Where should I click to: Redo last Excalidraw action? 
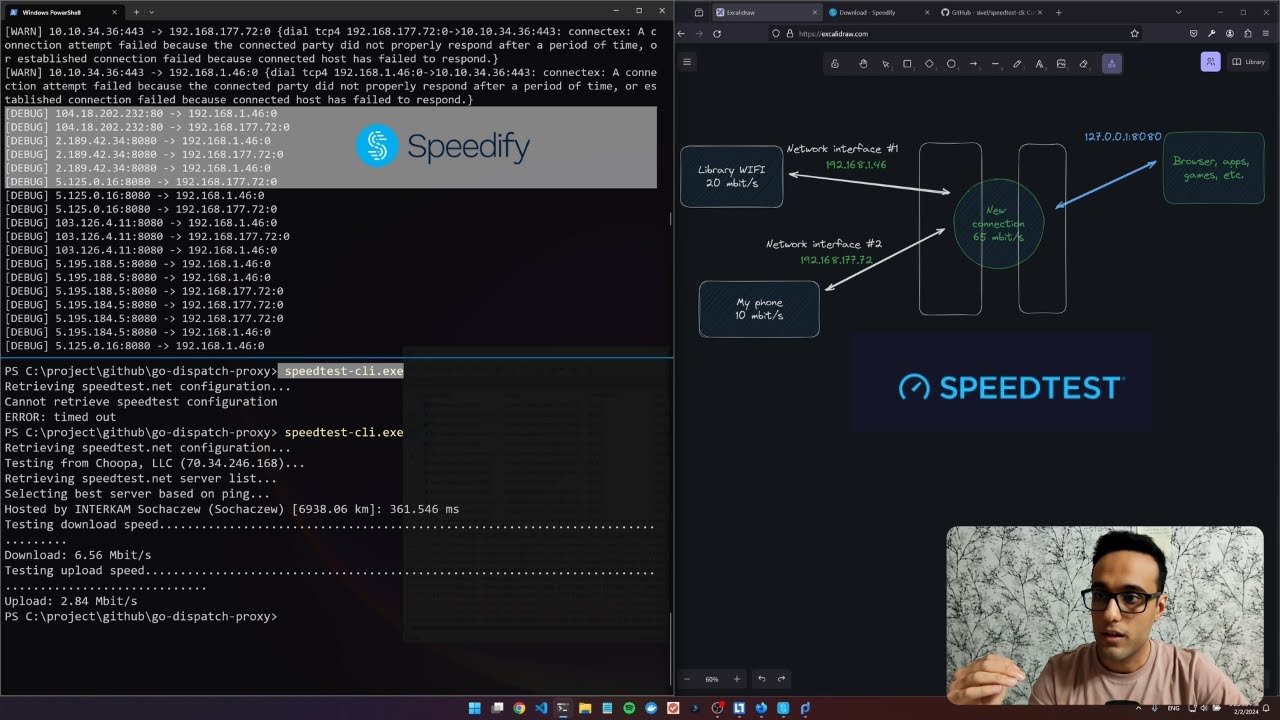782,679
